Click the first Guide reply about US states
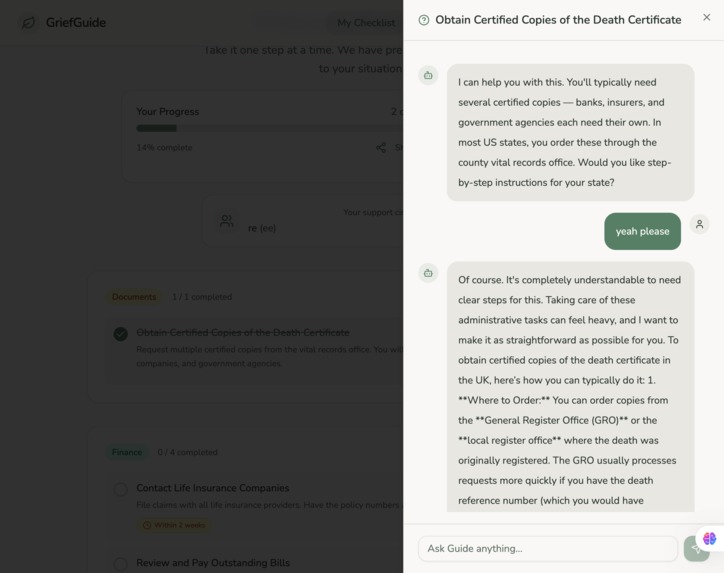Screen dimensions: 724x573 570,133
